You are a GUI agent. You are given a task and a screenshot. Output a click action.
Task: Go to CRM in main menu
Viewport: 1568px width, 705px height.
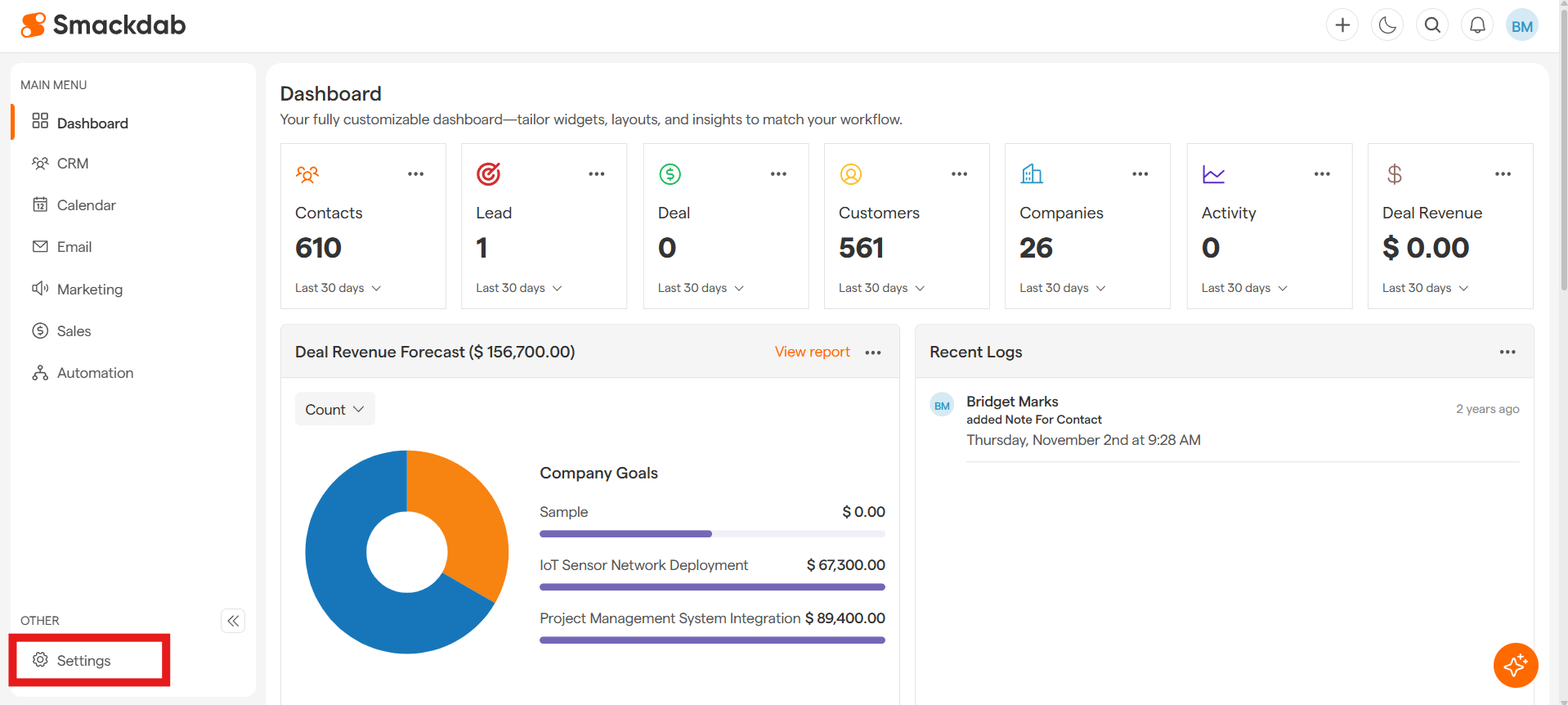(73, 164)
